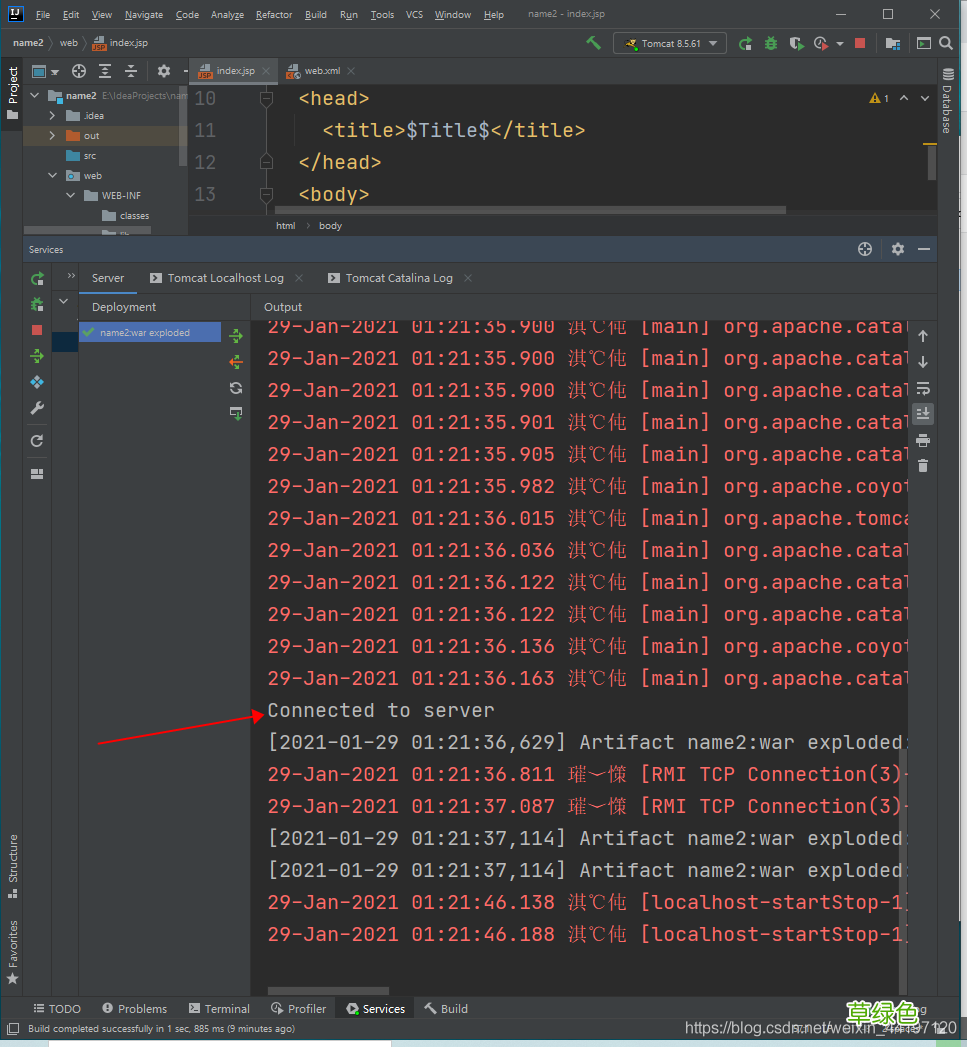The image size is (967, 1047).
Task: Open the Refactor menu
Action: click(274, 15)
